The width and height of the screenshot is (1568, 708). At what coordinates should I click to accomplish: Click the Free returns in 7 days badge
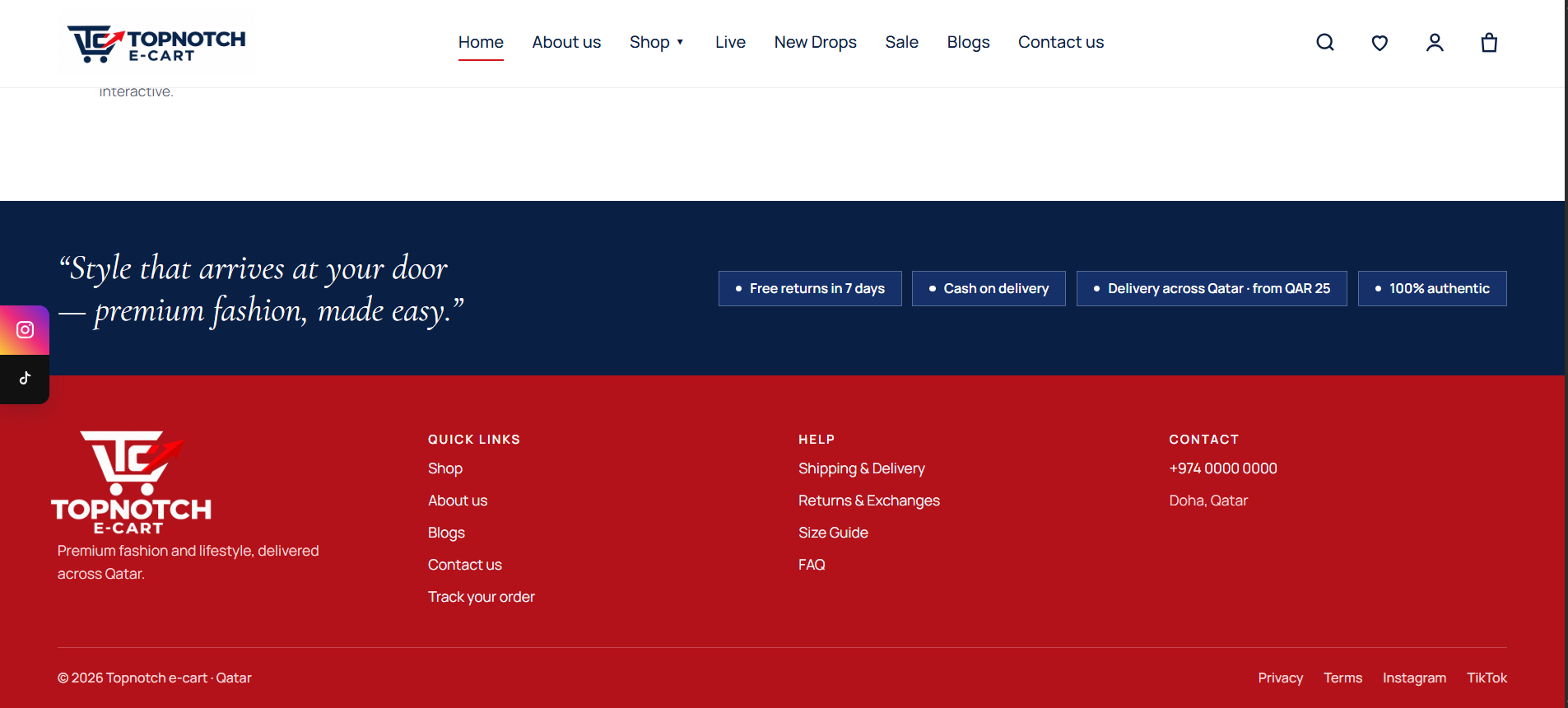tap(810, 289)
